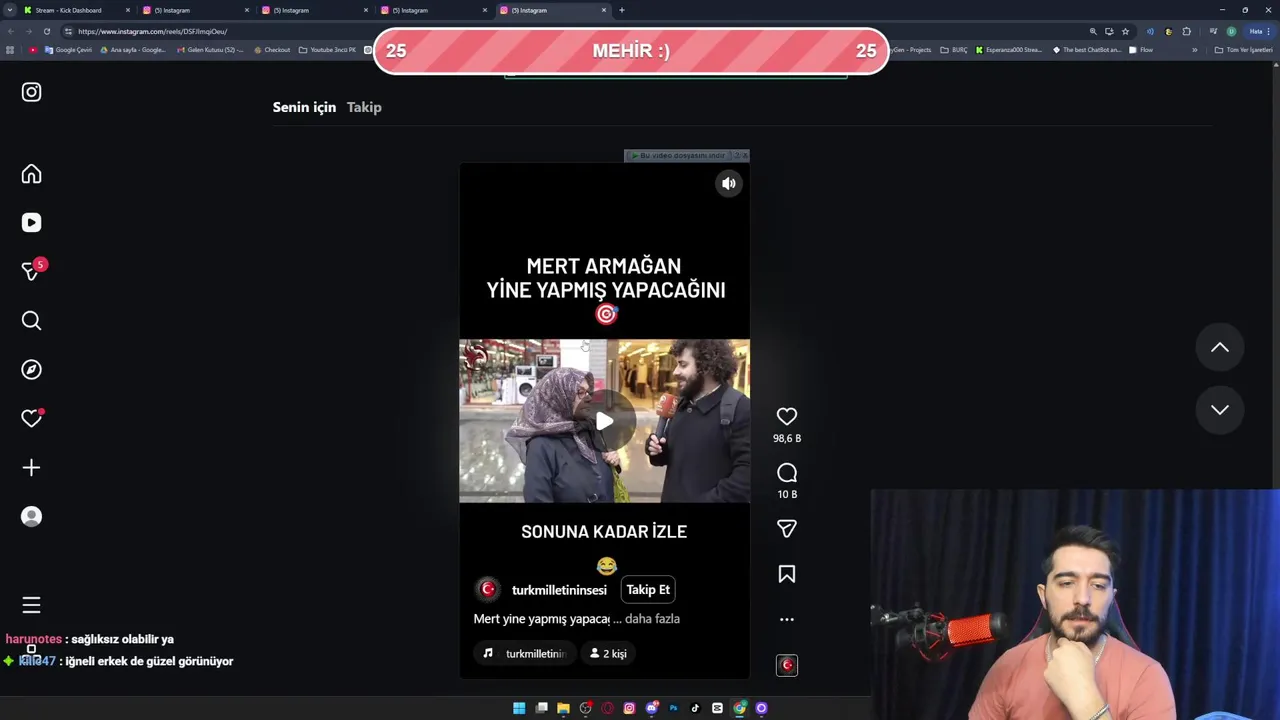Click the Instagram logo in sidebar
Image resolution: width=1280 pixels, height=720 pixels.
[x=31, y=92]
